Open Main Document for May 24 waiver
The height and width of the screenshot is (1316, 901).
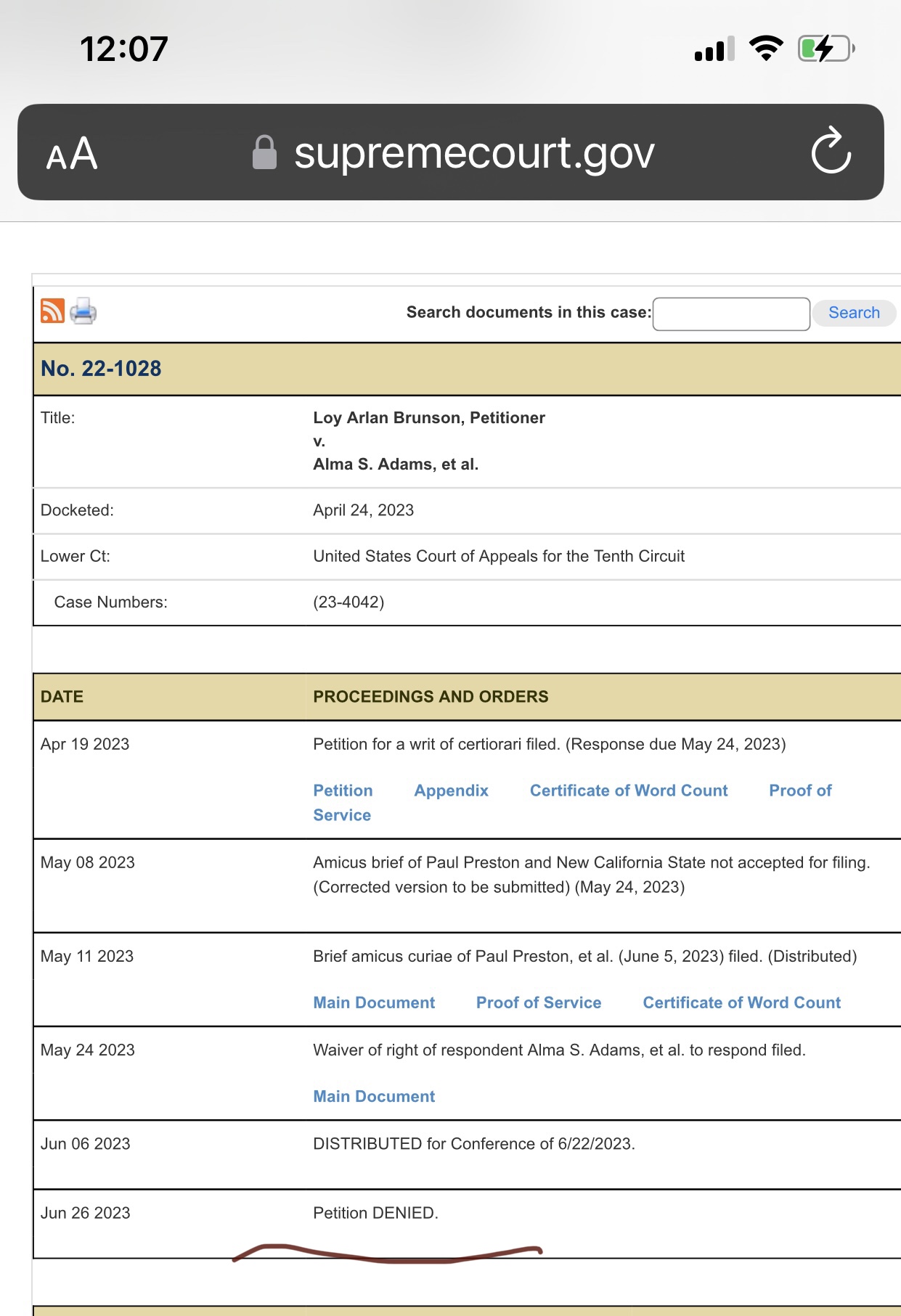[x=374, y=1096]
